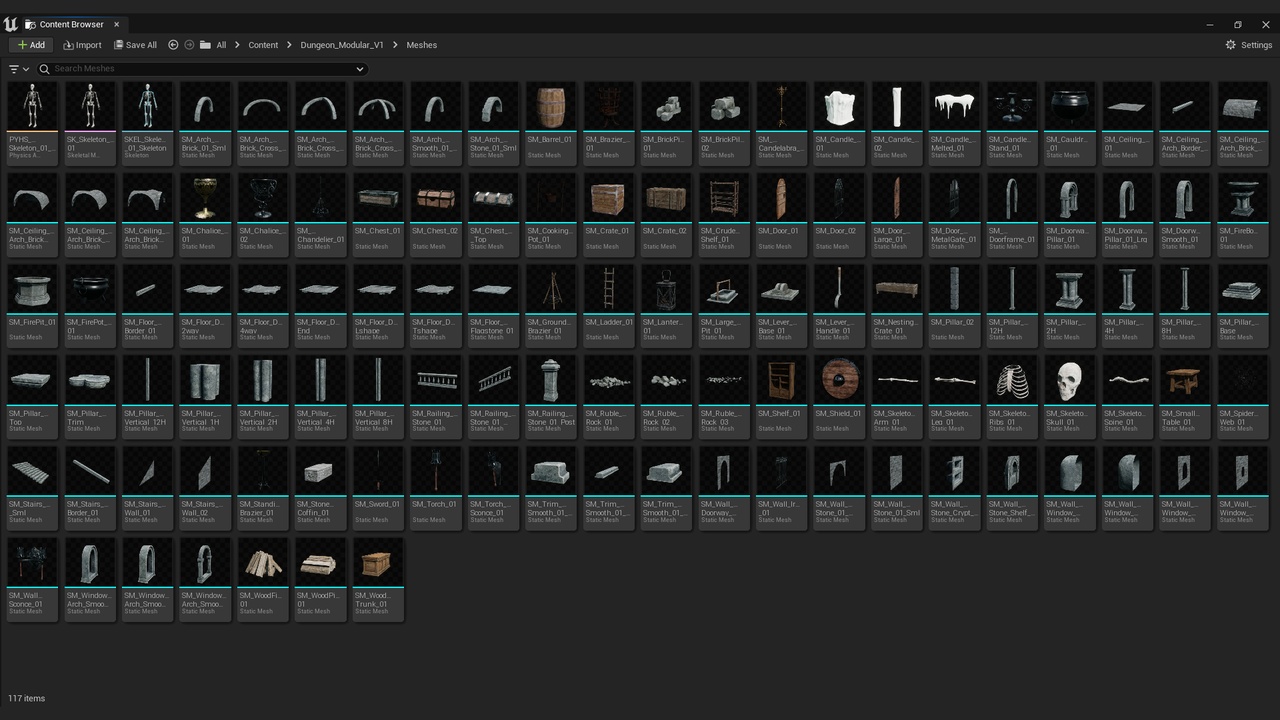Click Import in the toolbar
Viewport: 1280px width, 720px height.
click(82, 45)
